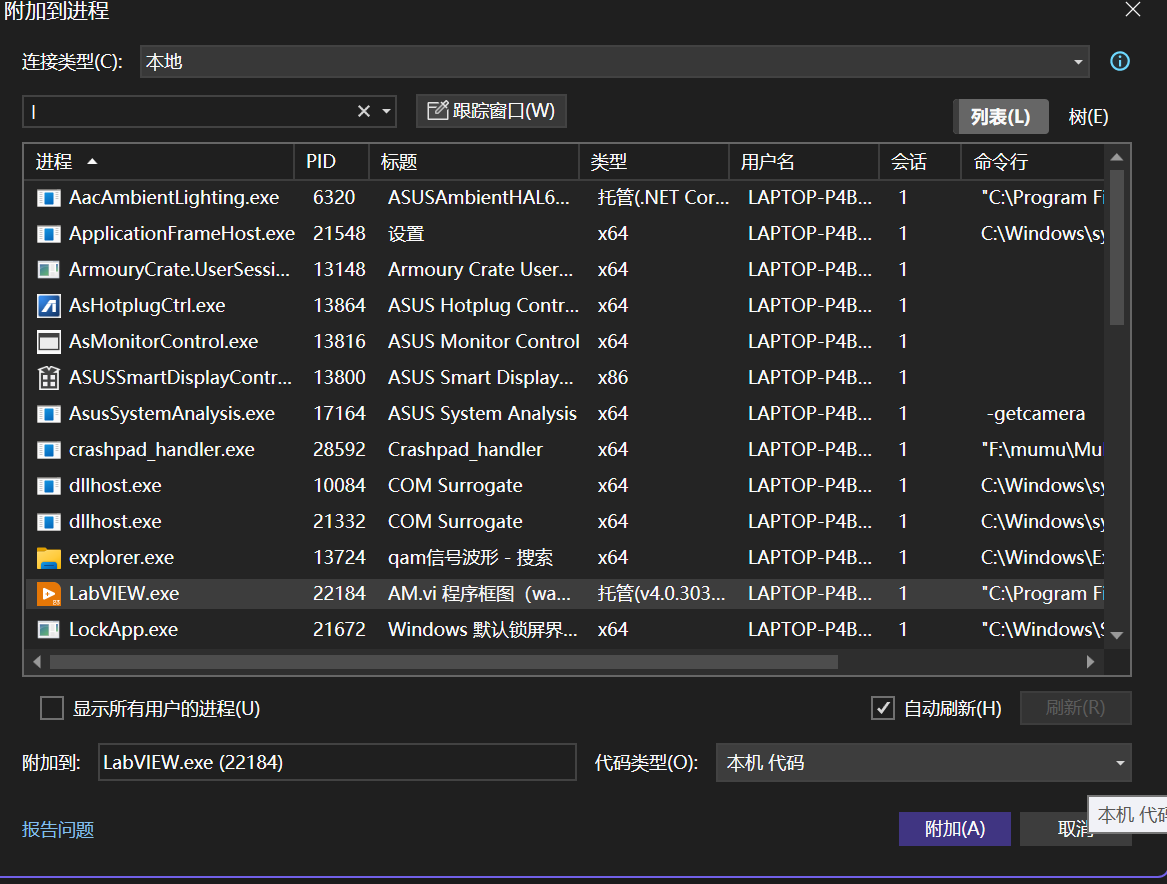
Task: Click the ApplicationFrameHost.exe process icon
Action: pyautogui.click(x=48, y=234)
